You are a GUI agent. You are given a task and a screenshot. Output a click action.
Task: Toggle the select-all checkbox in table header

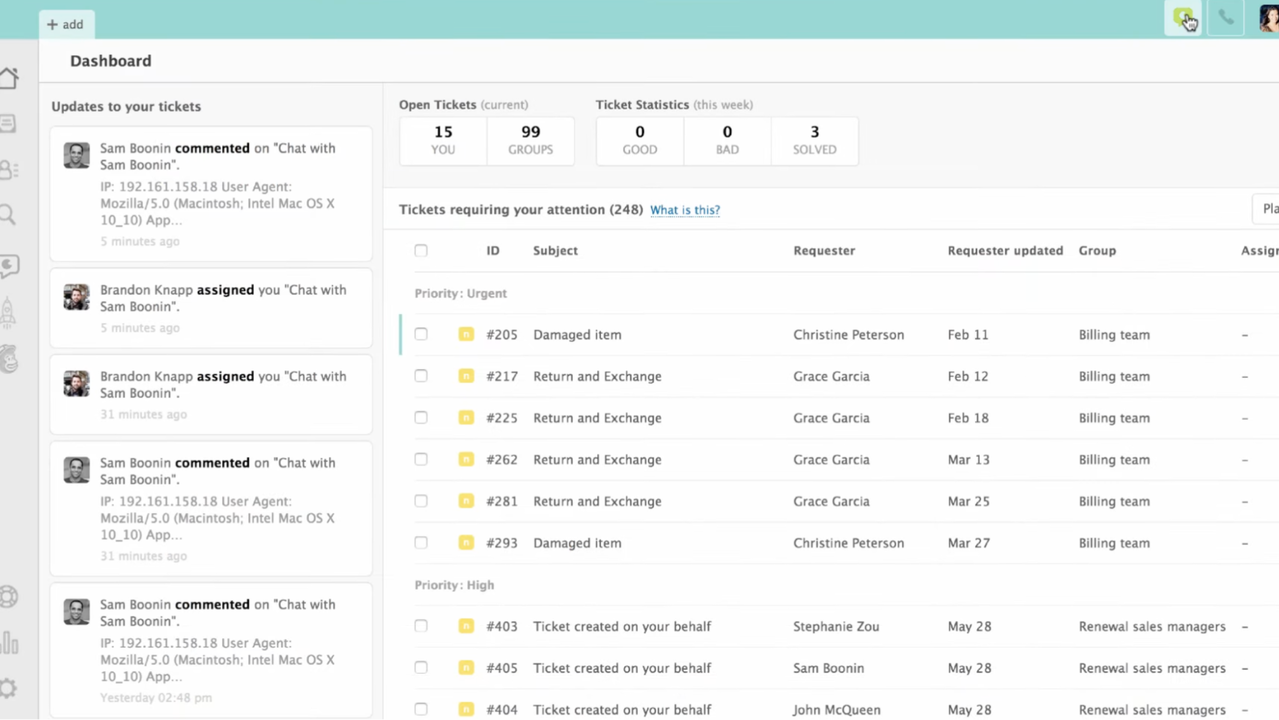point(421,251)
